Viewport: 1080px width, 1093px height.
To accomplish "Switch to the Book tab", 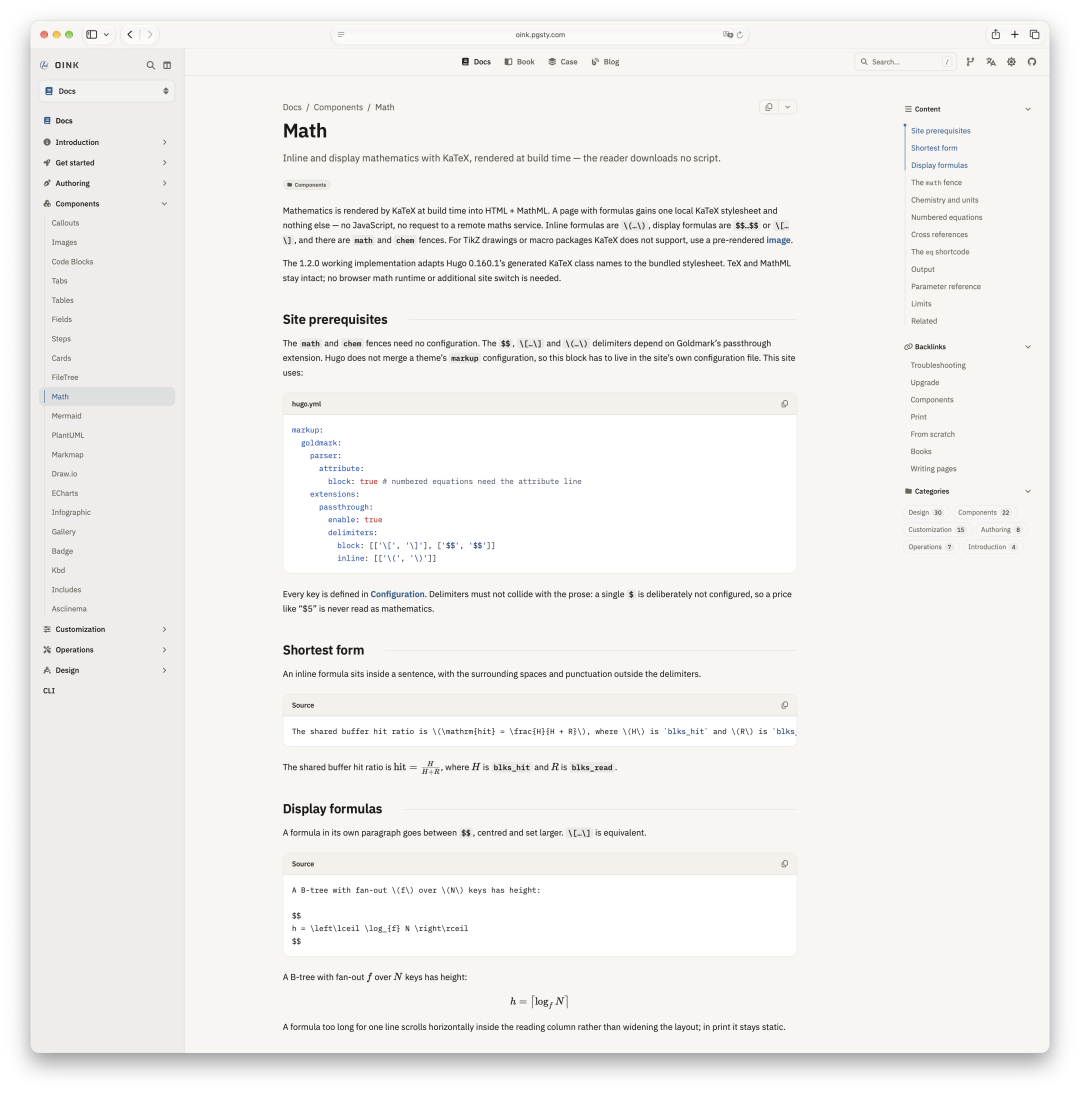I will point(519,62).
